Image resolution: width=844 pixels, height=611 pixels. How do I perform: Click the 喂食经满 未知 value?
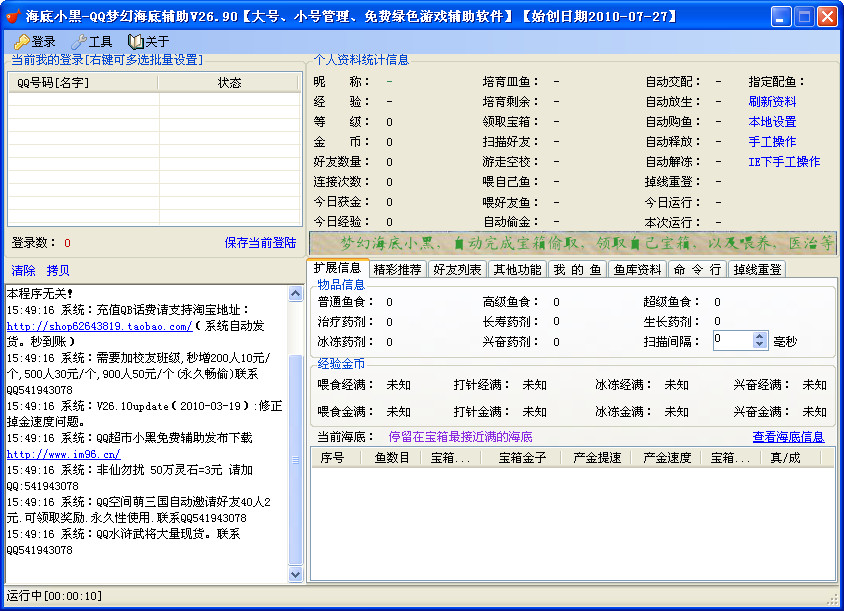[398, 385]
